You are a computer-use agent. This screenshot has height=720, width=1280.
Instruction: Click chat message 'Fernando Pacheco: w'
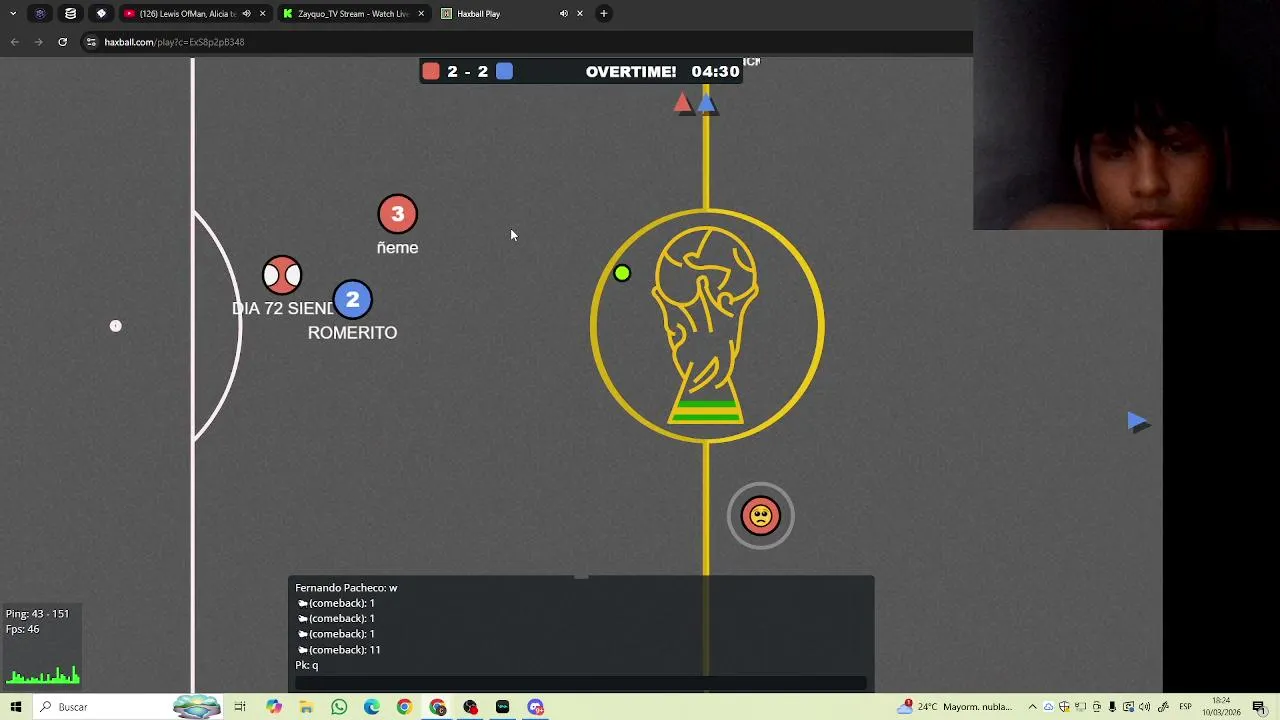click(x=346, y=588)
